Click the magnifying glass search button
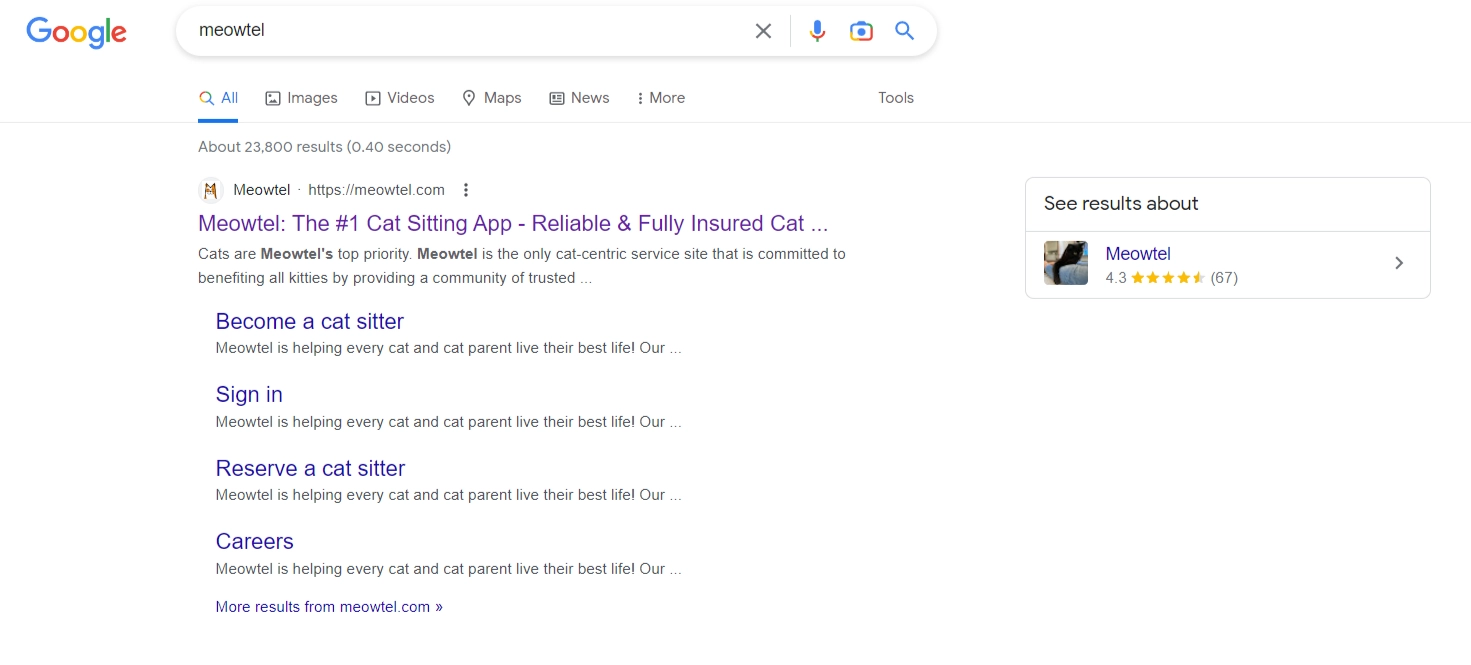The image size is (1471, 665). pyautogui.click(x=905, y=31)
